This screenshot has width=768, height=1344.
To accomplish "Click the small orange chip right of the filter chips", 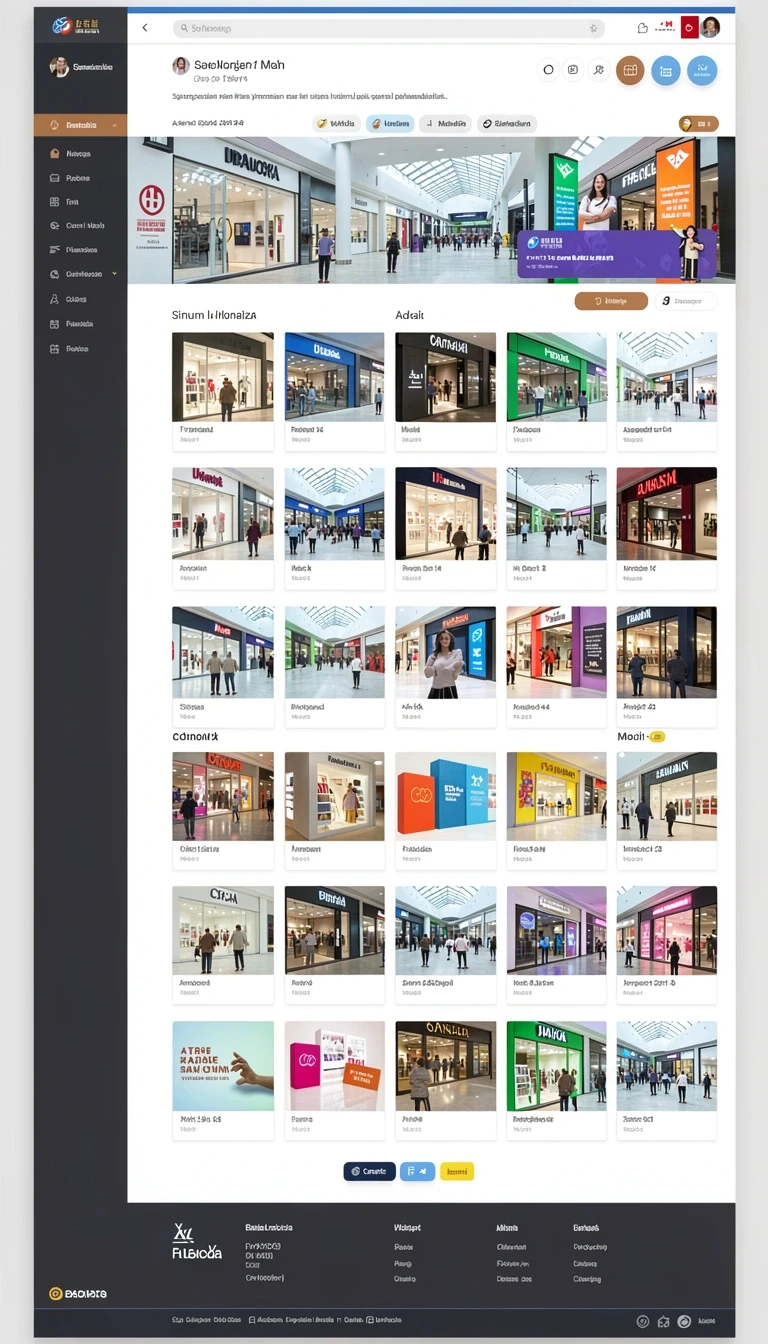I will coord(698,124).
